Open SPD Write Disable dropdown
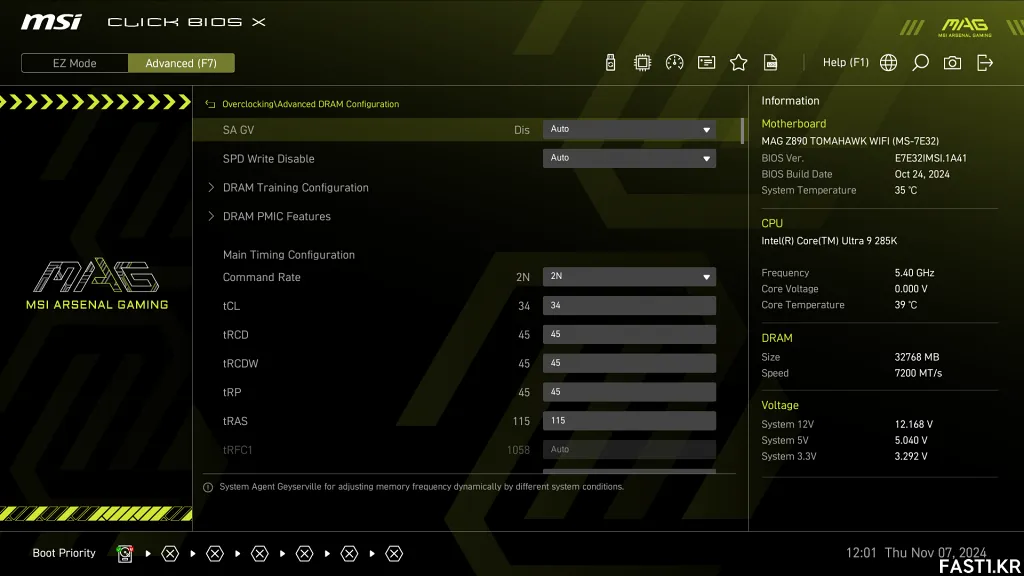This screenshot has width=1024, height=576. pos(629,158)
